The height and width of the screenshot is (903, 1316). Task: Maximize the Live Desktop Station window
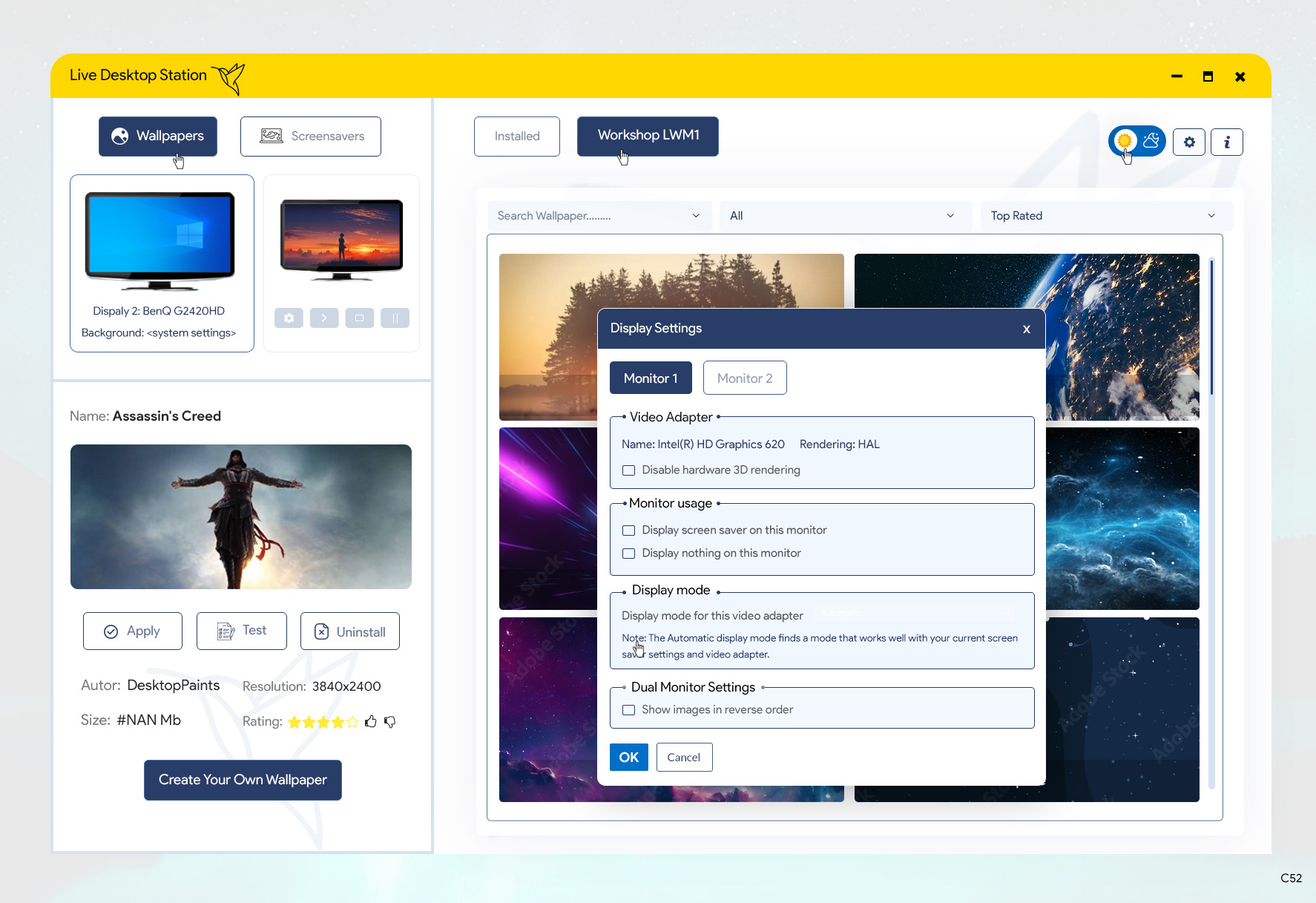(1208, 76)
